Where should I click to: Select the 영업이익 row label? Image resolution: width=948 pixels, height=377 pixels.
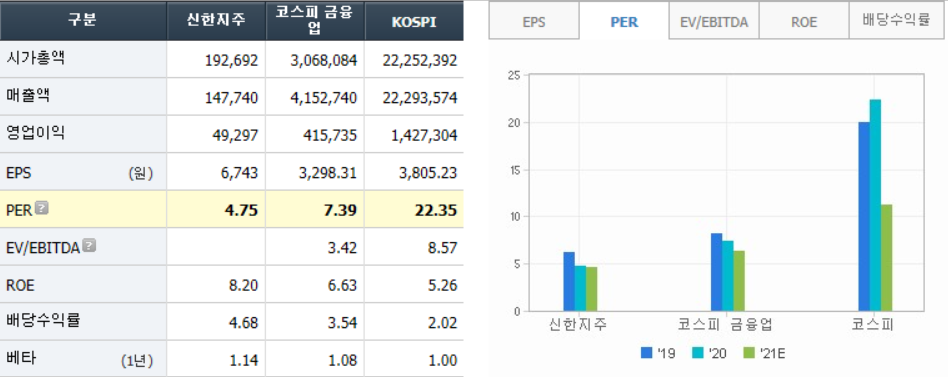pos(35,134)
